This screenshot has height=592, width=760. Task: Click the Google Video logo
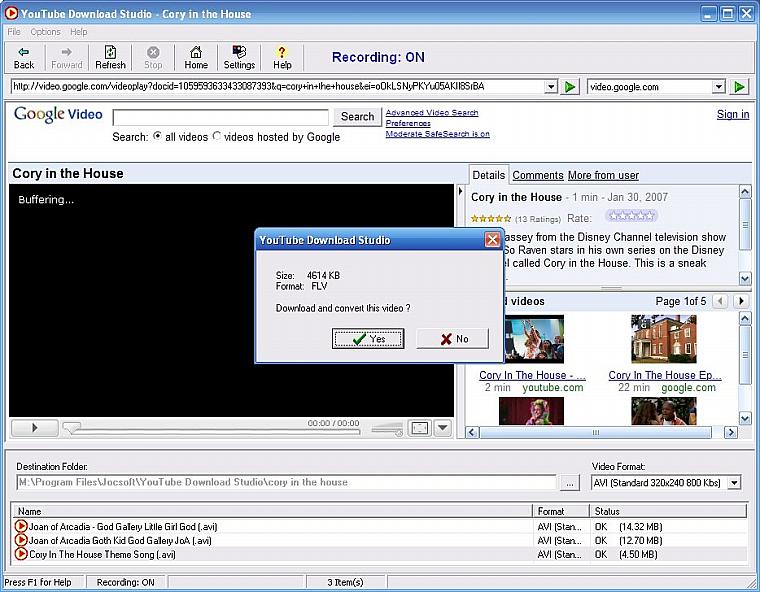(x=58, y=114)
